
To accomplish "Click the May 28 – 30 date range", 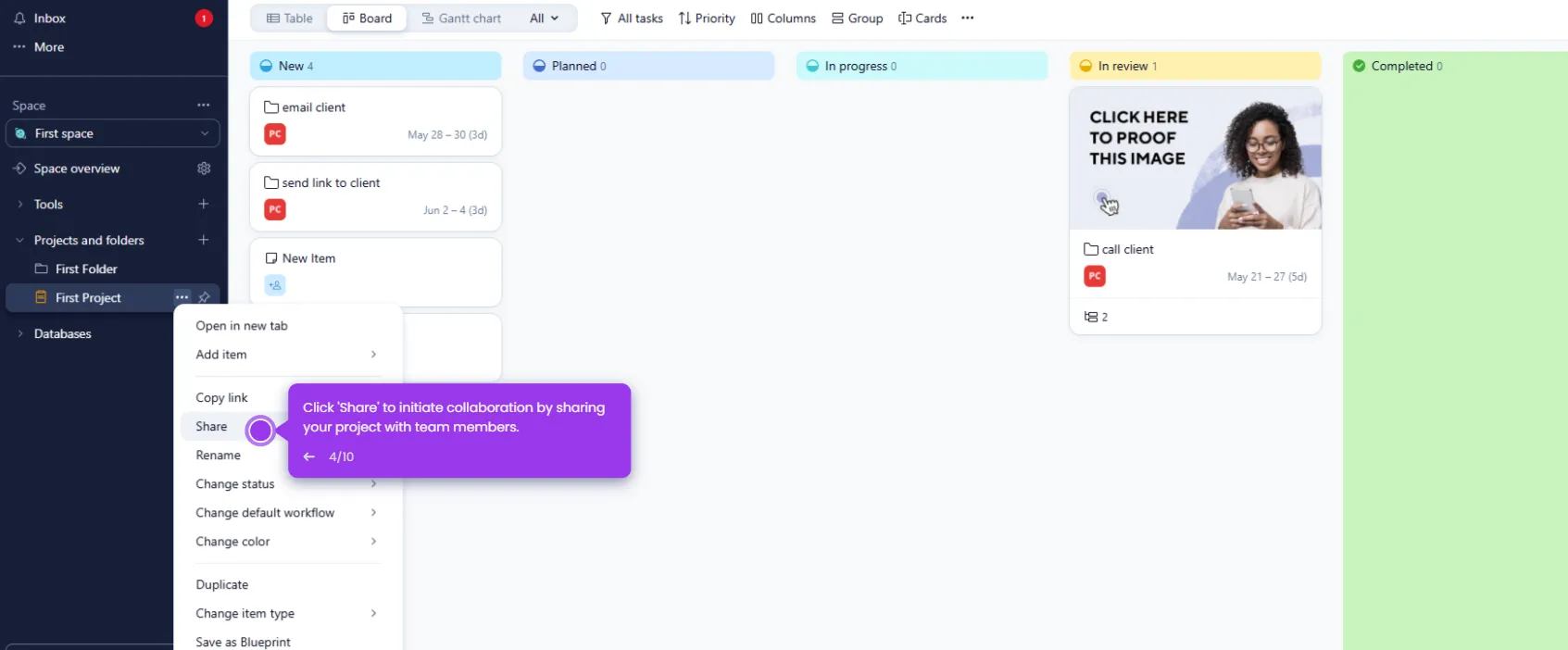I will tap(447, 135).
